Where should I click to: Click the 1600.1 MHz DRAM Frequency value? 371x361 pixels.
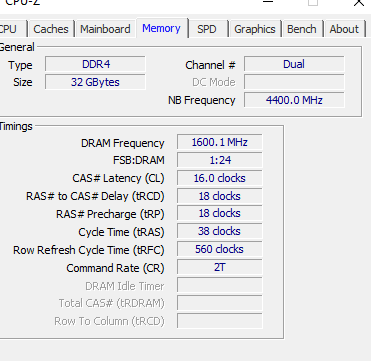pyautogui.click(x=219, y=142)
